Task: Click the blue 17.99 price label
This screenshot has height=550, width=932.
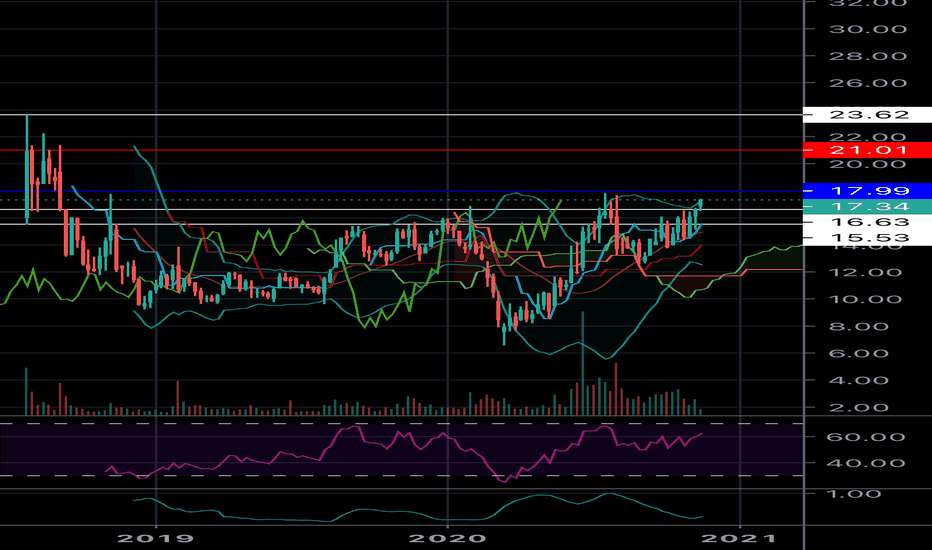Action: coord(867,191)
